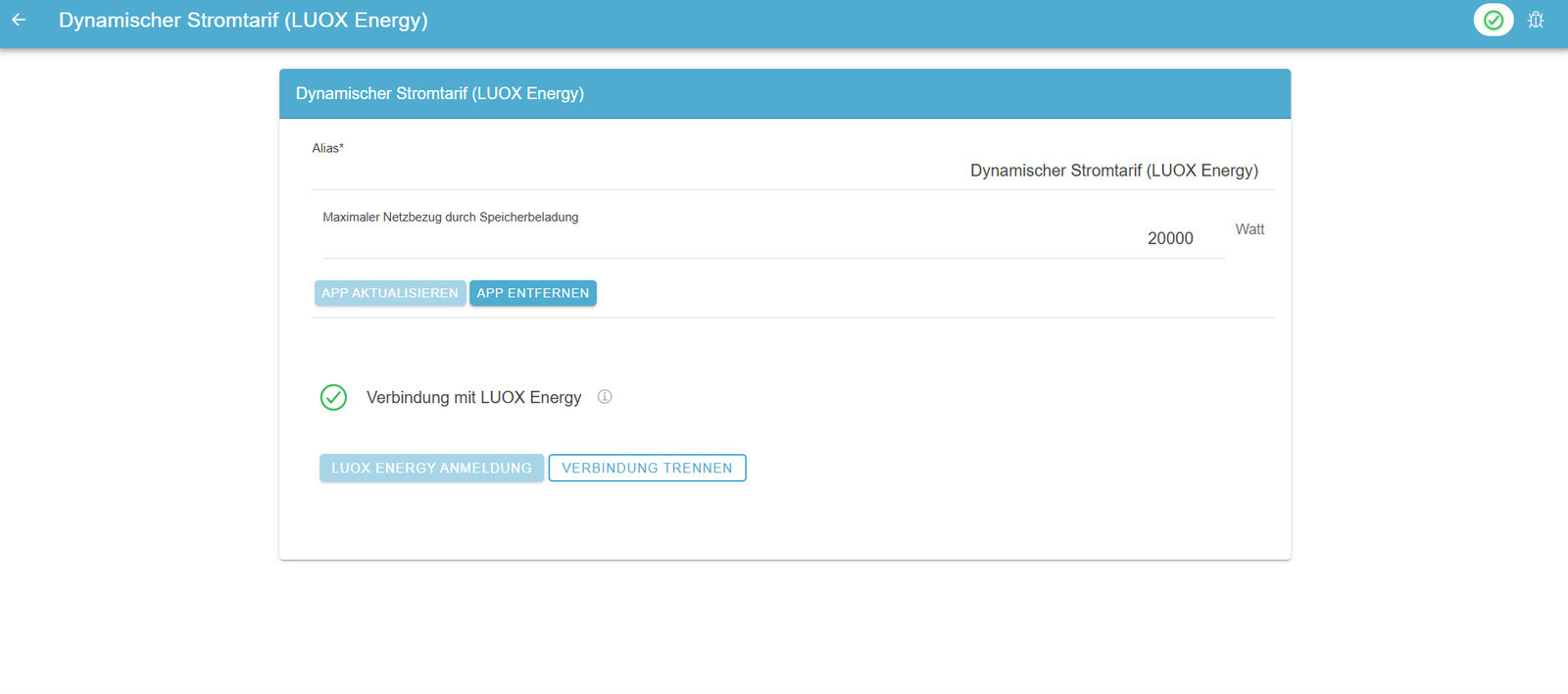Screen dimensions: 1568x694
Task: Click the Verbindung mit LUOX Energy text
Action: coord(473,397)
